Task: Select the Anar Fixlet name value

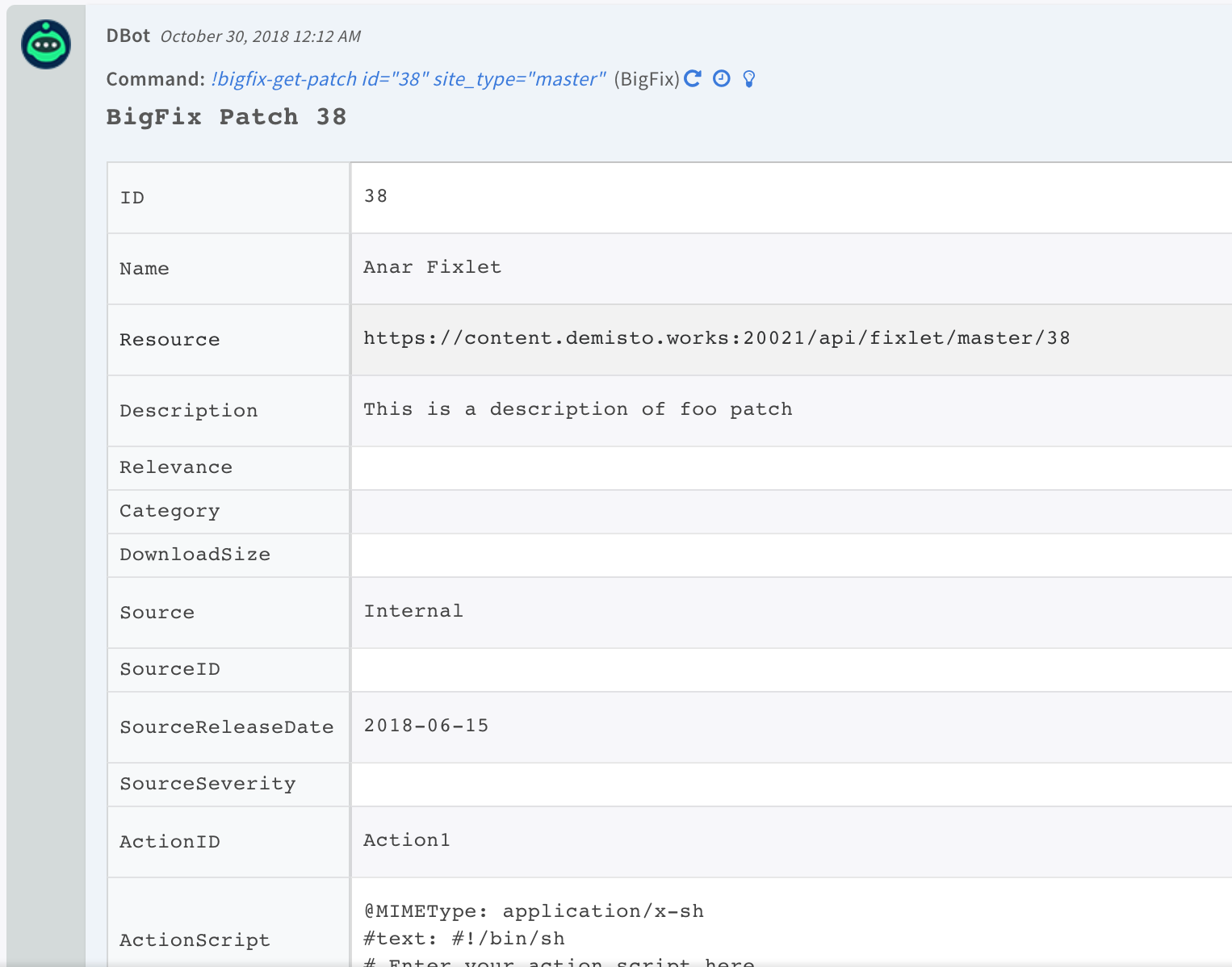Action: coord(432,267)
